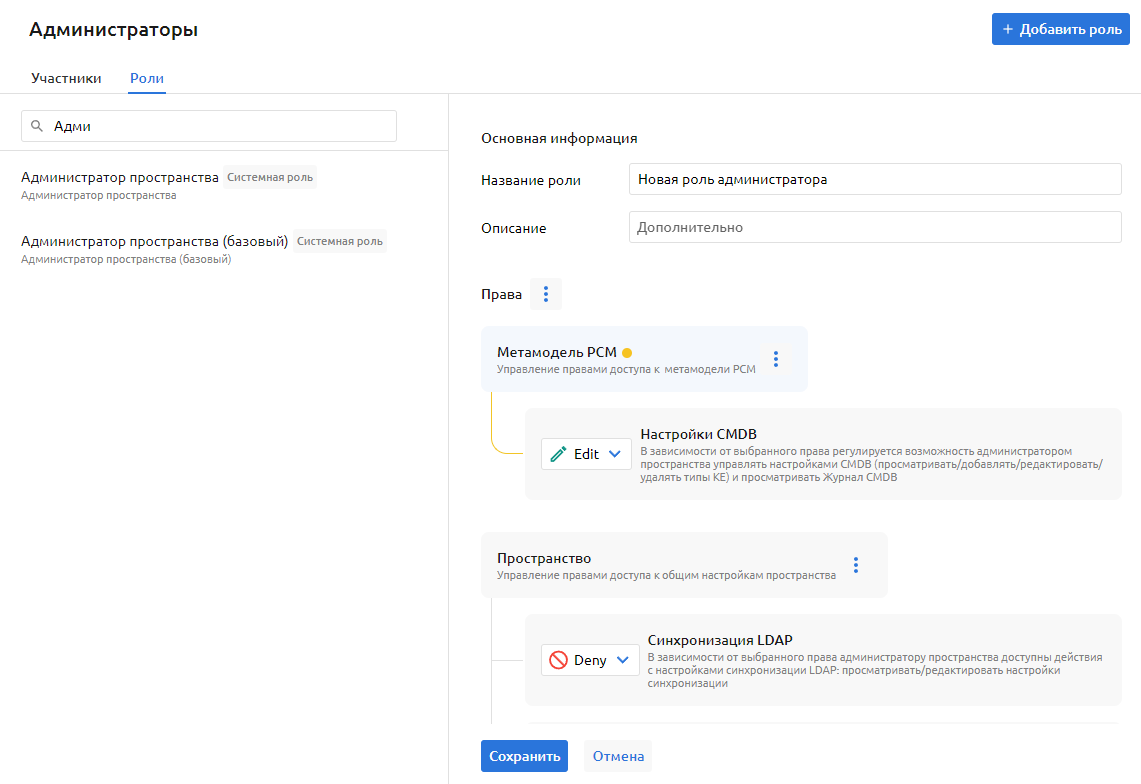Open the Пространство section three-dot menu

point(855,565)
